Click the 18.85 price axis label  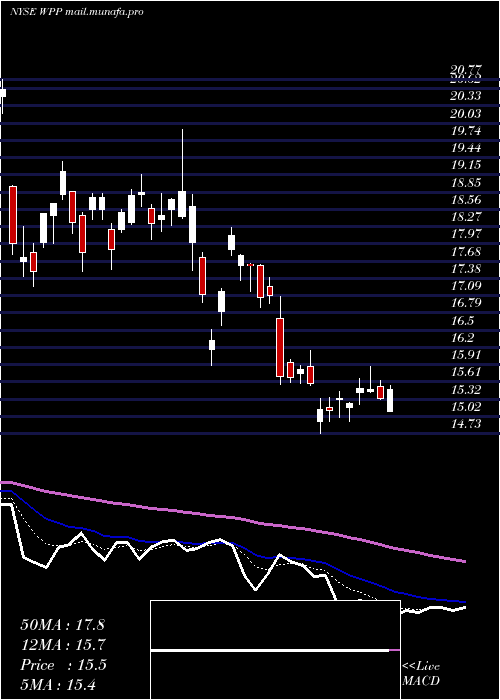(x=466, y=183)
